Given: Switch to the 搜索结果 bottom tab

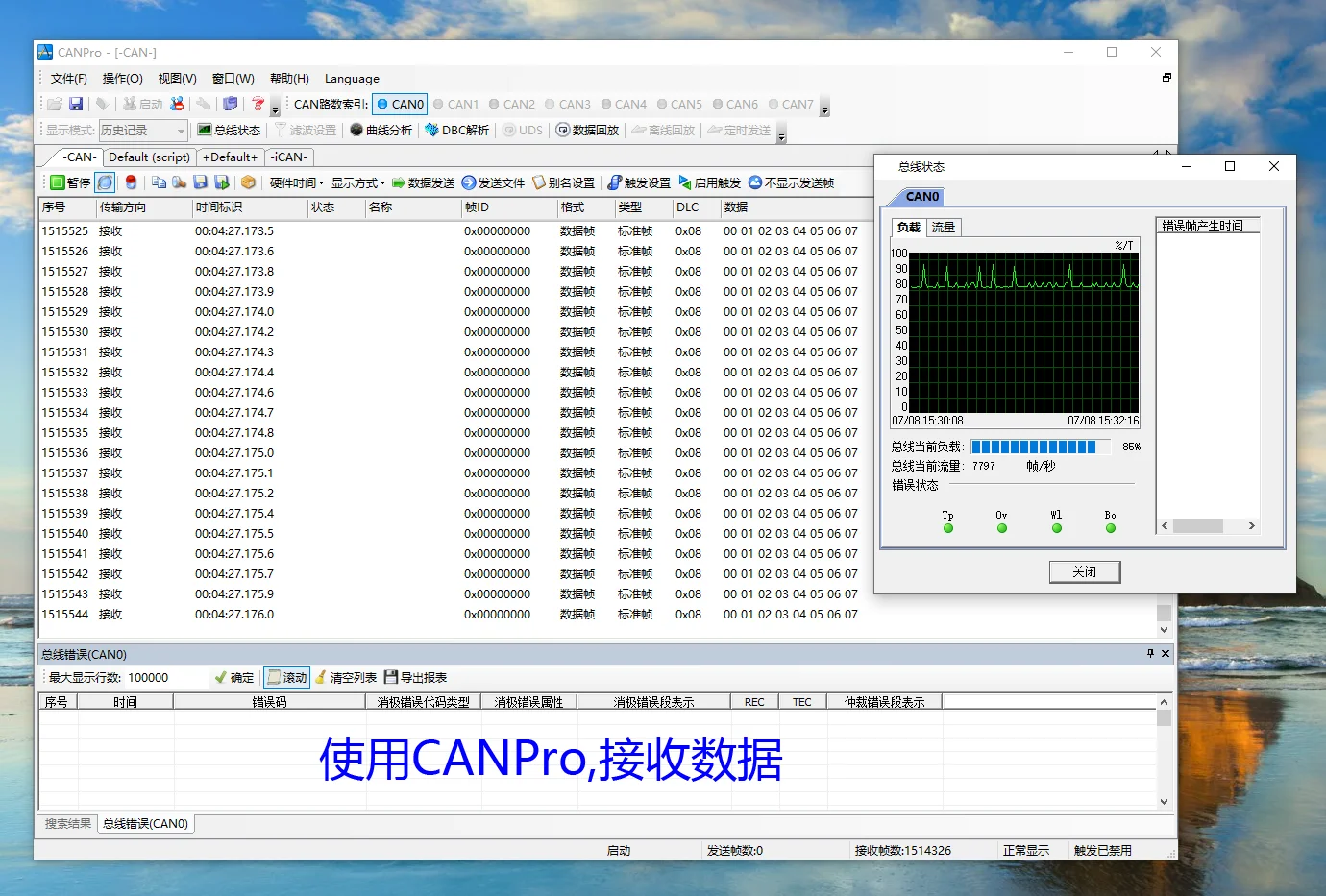Looking at the screenshot, I should [x=67, y=823].
